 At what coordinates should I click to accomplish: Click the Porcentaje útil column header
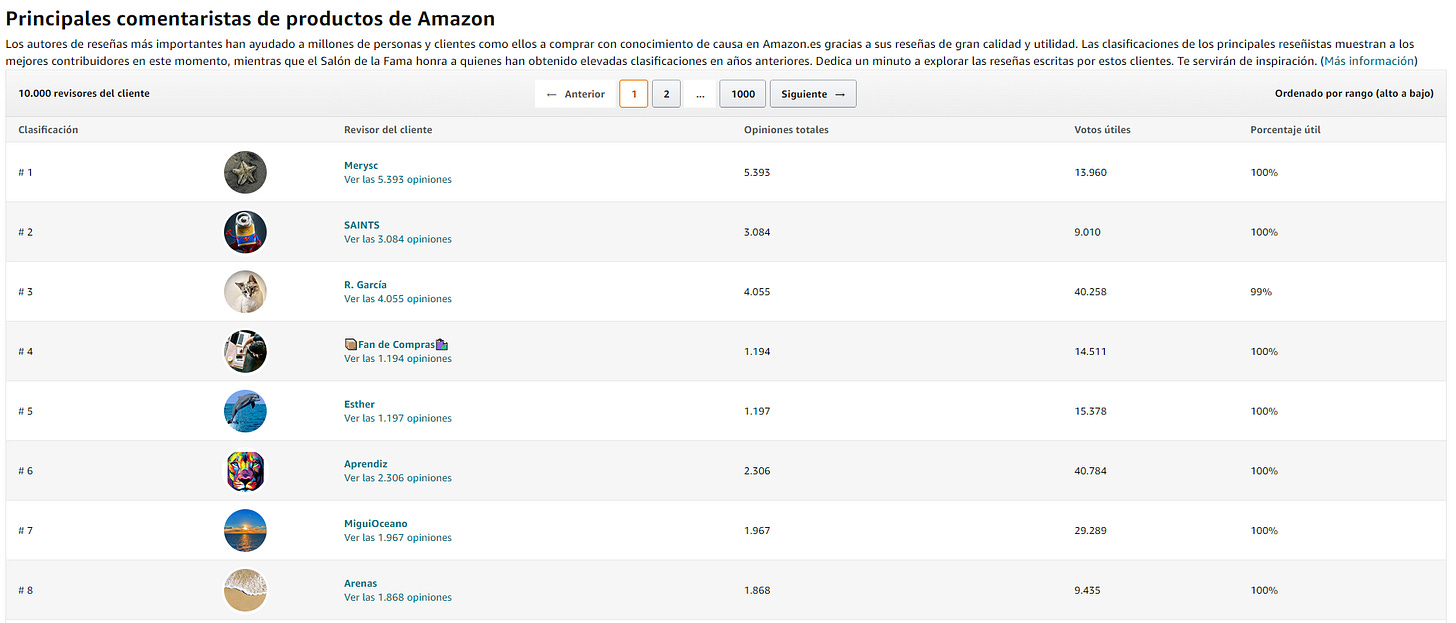(1285, 130)
